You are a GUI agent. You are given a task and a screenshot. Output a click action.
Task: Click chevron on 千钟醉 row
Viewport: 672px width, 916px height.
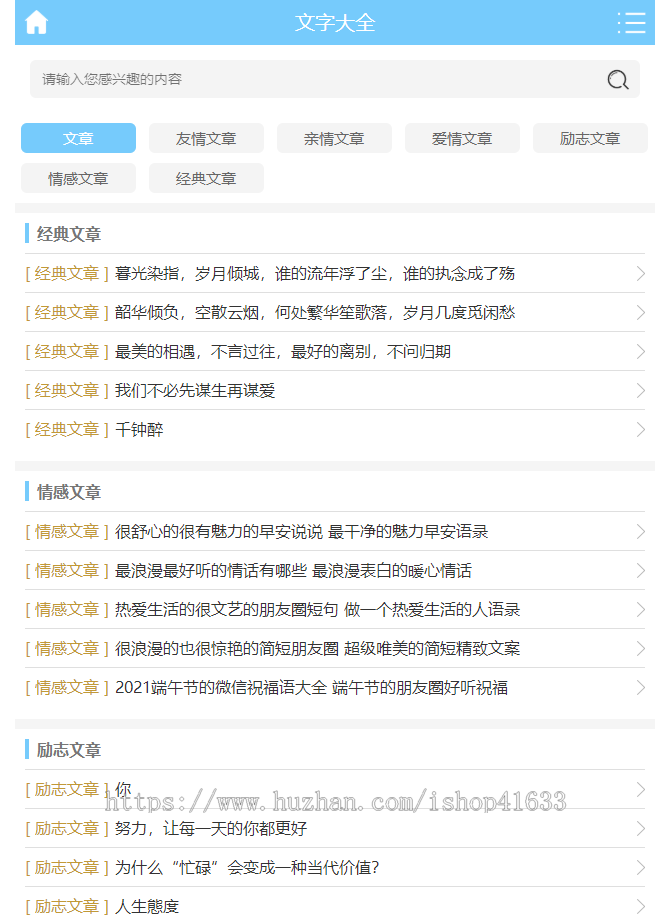click(640, 430)
